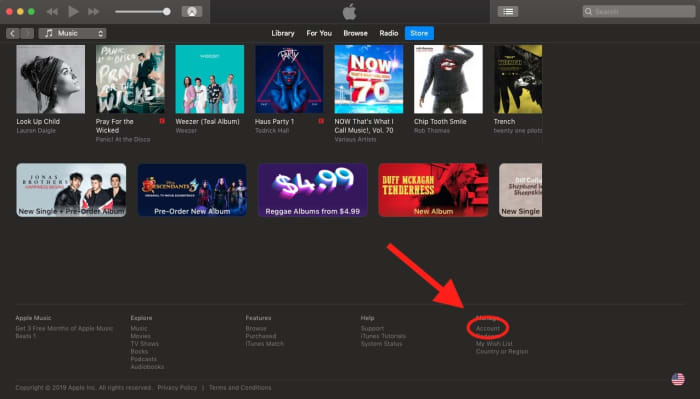The height and width of the screenshot is (399, 700).
Task: Open the Duff McKagan Tenderness banner
Action: point(433,190)
